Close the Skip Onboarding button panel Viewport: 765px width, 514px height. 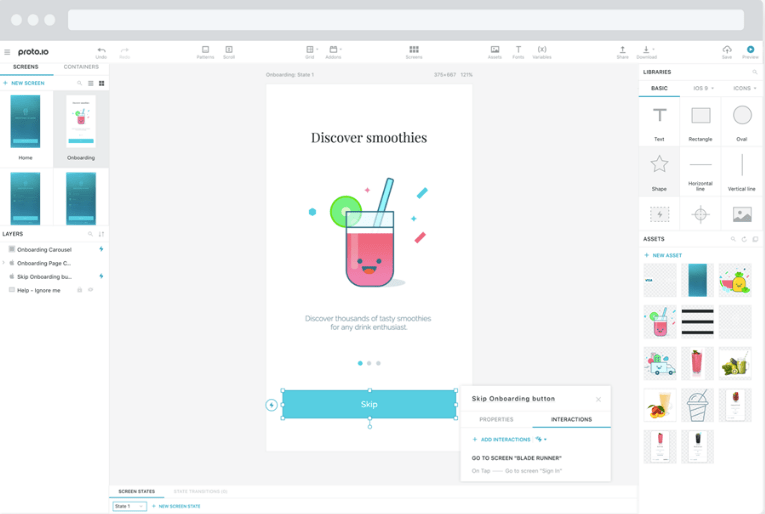click(599, 399)
